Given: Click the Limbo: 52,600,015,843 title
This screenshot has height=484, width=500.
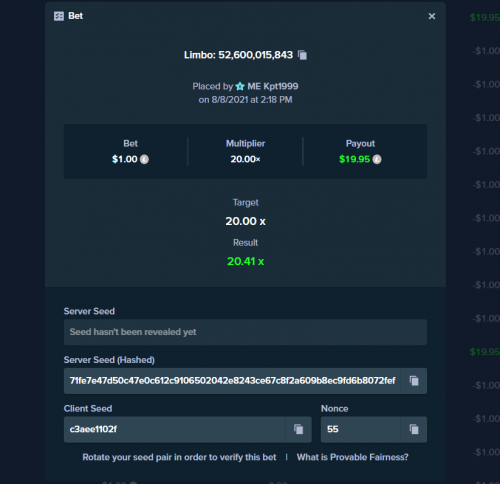Looking at the screenshot, I should click(238, 55).
